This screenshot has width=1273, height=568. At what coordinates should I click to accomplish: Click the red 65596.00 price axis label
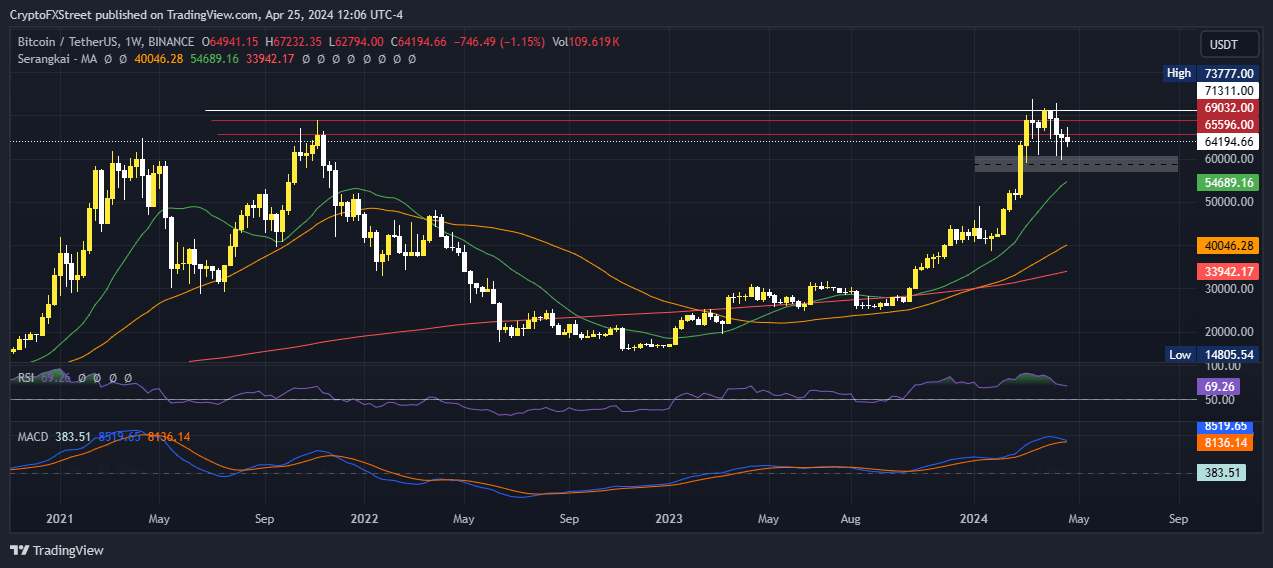point(1229,125)
